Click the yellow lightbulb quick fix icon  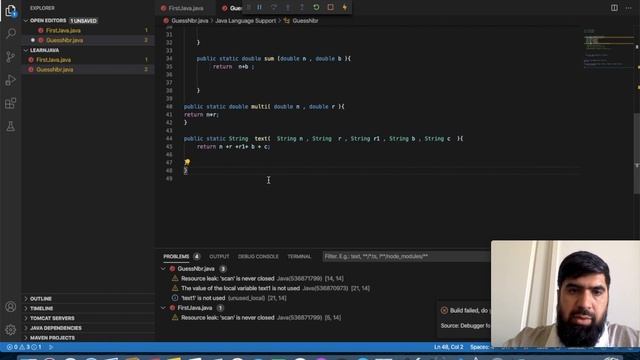[x=187, y=162]
